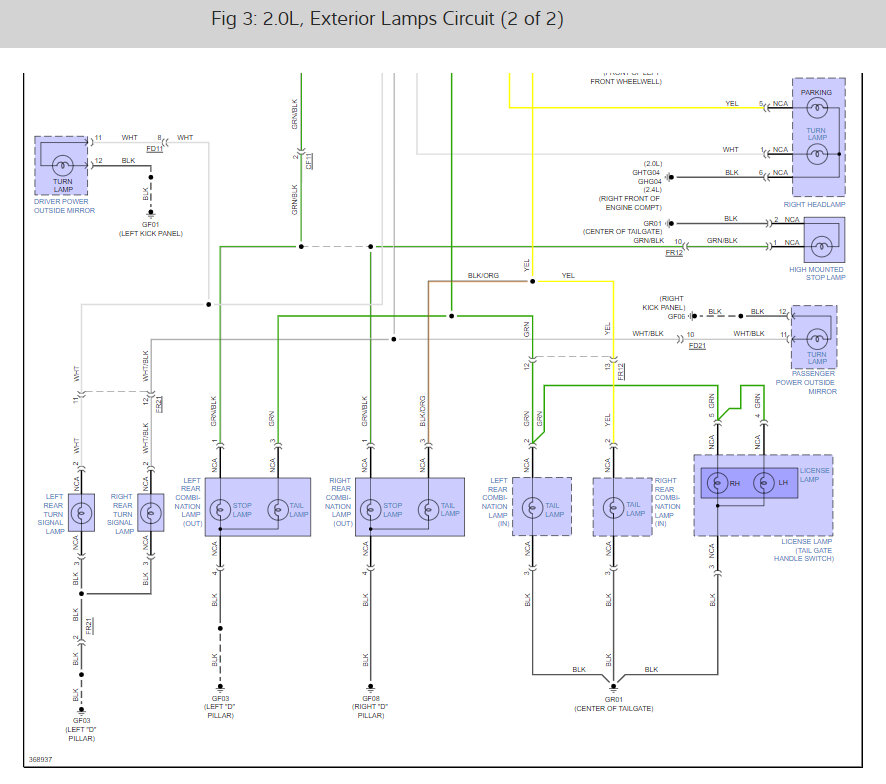Select tail lamp bulb in left rear combination lamp (out)
The width and height of the screenshot is (886, 784).
click(x=277, y=510)
